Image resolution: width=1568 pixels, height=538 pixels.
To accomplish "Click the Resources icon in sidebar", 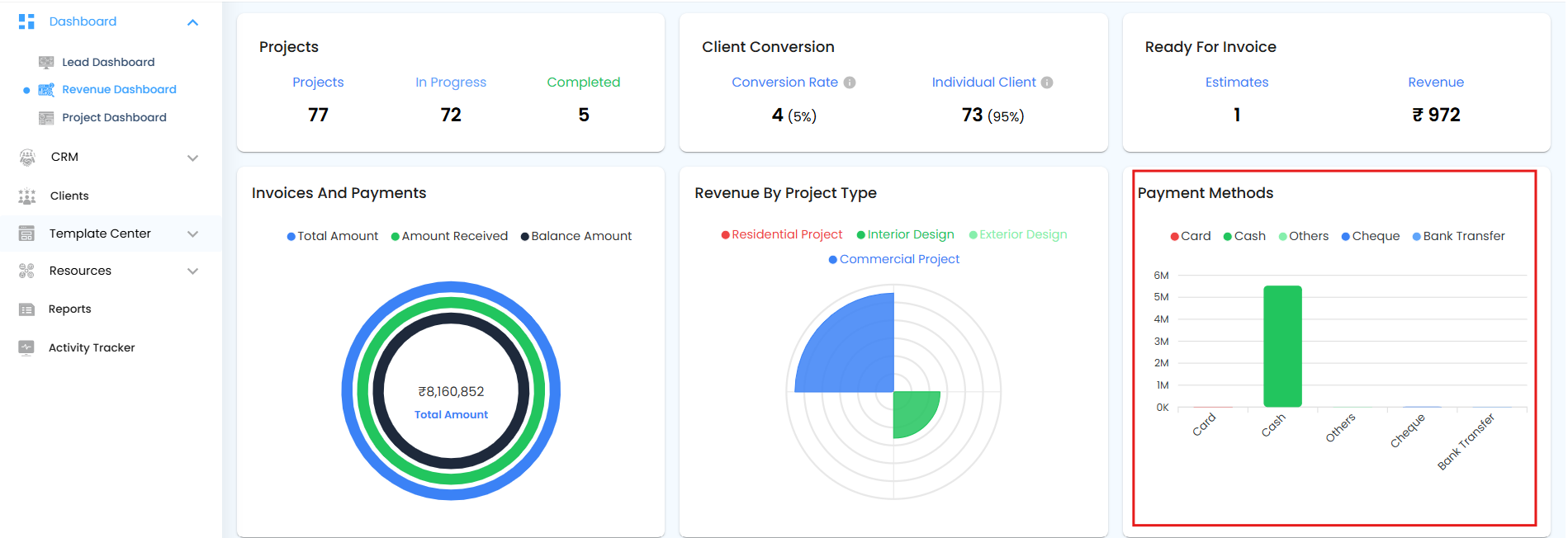I will pos(26,271).
